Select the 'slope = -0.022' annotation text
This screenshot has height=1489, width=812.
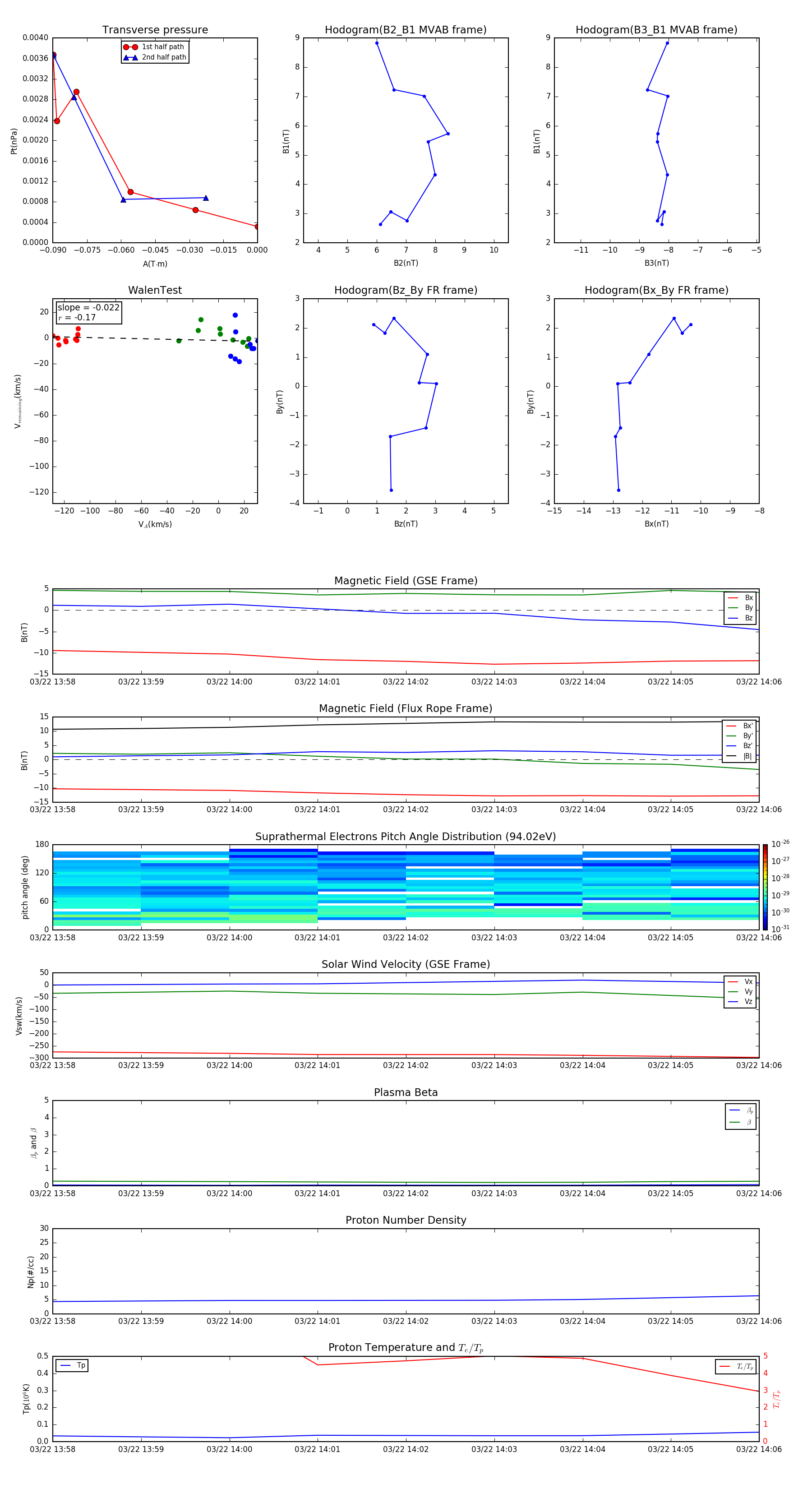coord(88,308)
